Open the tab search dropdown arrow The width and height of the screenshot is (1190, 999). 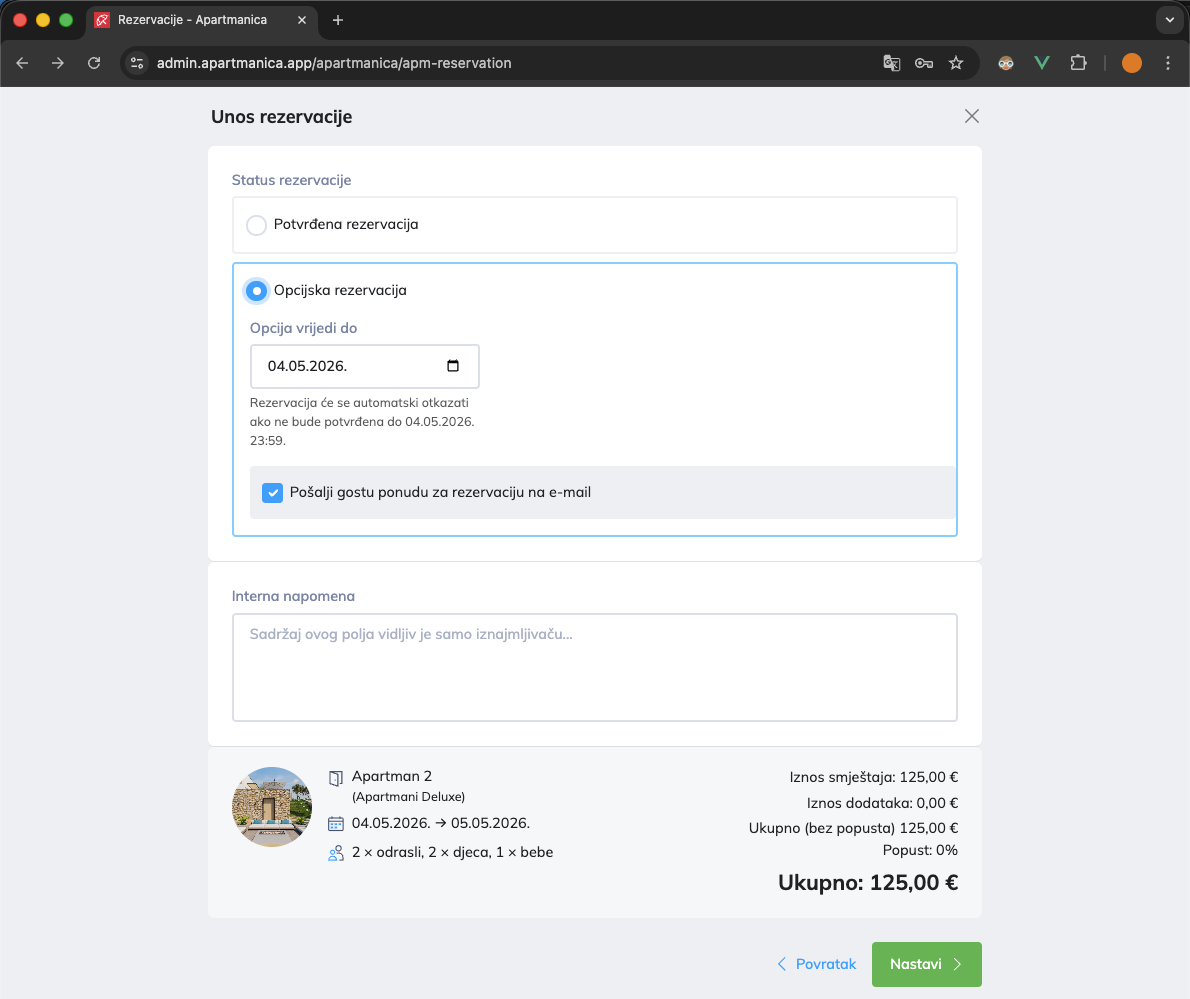tap(1170, 20)
